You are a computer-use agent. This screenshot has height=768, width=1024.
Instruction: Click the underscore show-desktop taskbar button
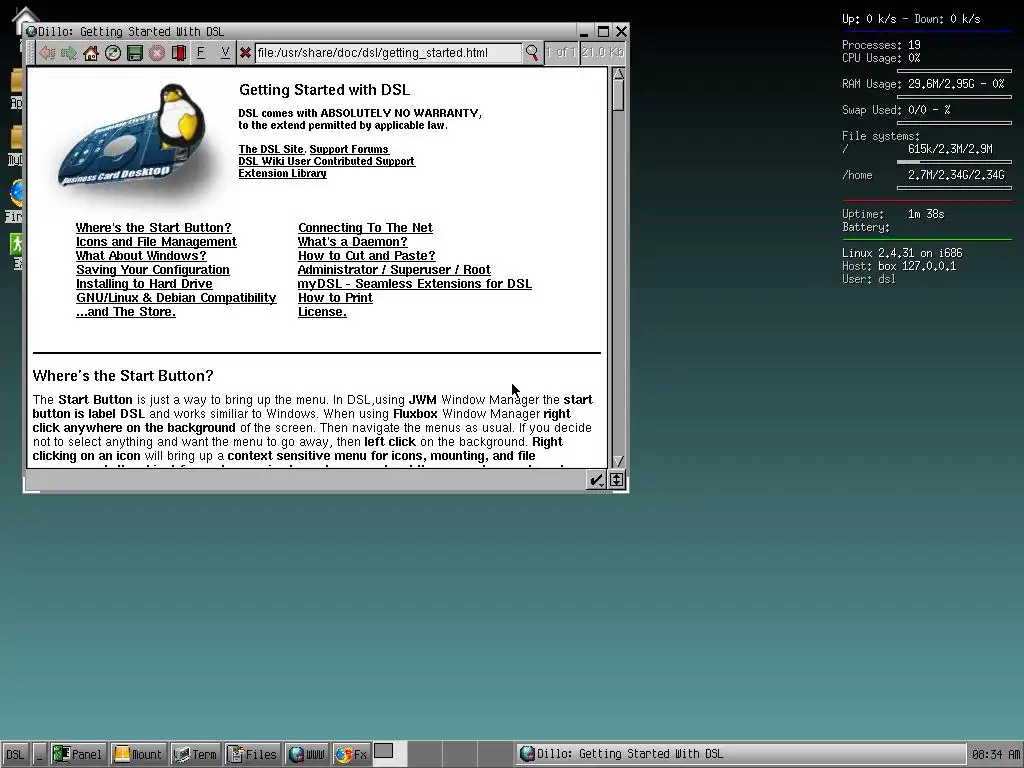pos(39,754)
